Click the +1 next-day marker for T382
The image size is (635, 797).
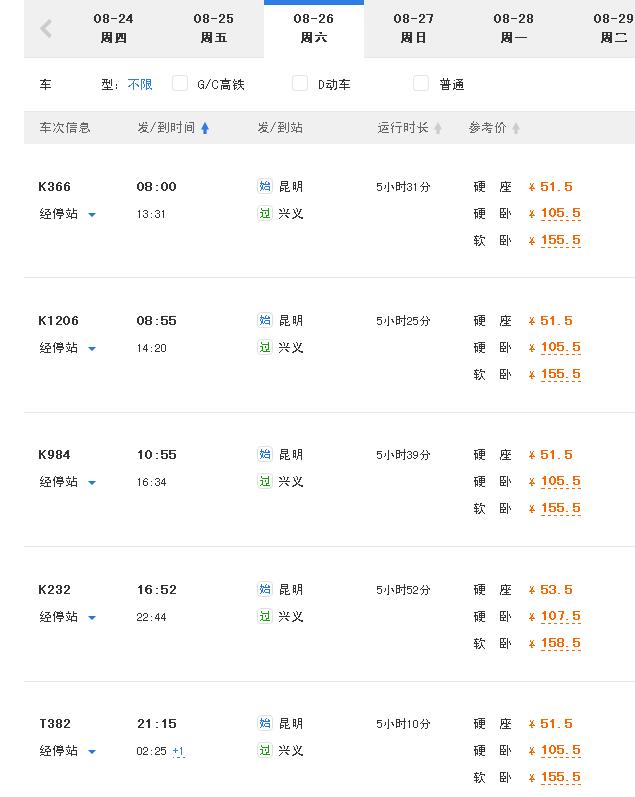tap(178, 751)
